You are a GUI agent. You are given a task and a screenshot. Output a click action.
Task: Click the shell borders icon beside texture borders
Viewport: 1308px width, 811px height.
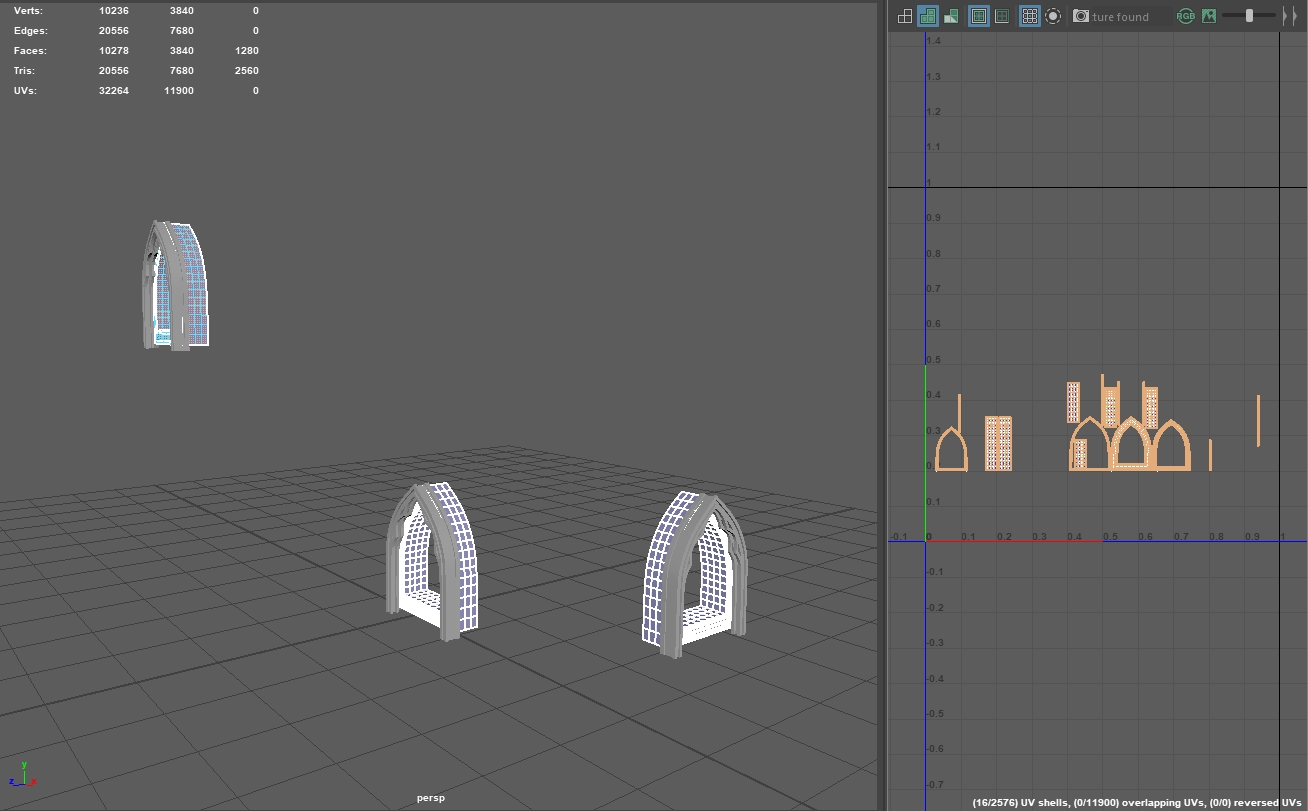(1002, 16)
